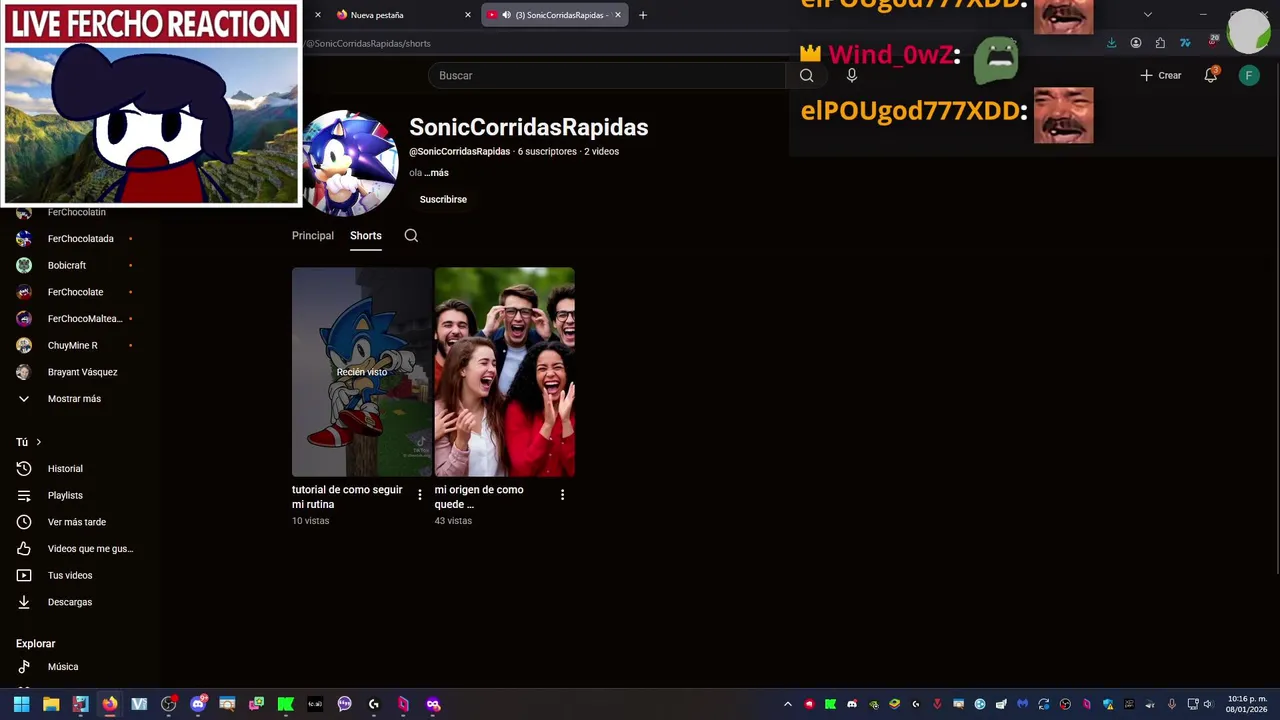1280x720 pixels.
Task: Open Firefox list all tabs dropdown arrow
Action: coord(1148,15)
